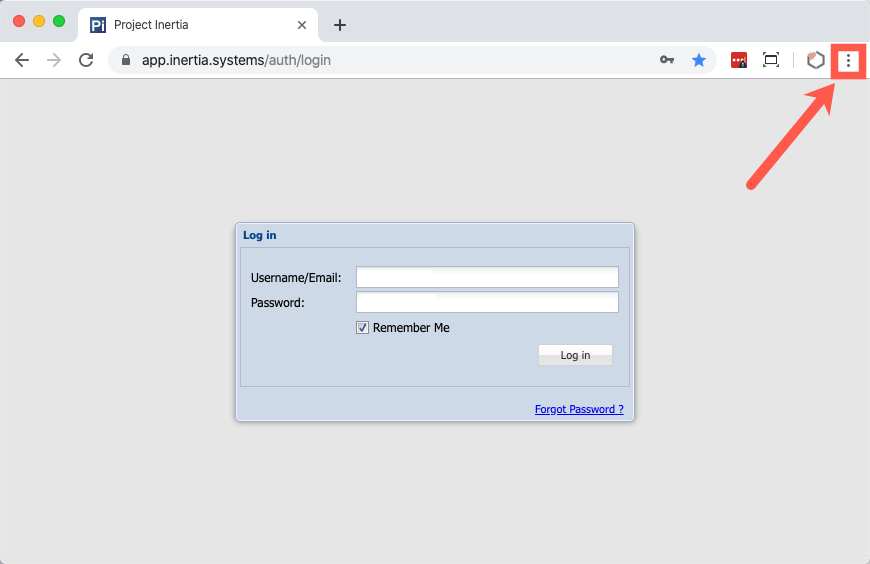Open Chrome's three-dot menu
This screenshot has height=564, width=870.
[848, 61]
